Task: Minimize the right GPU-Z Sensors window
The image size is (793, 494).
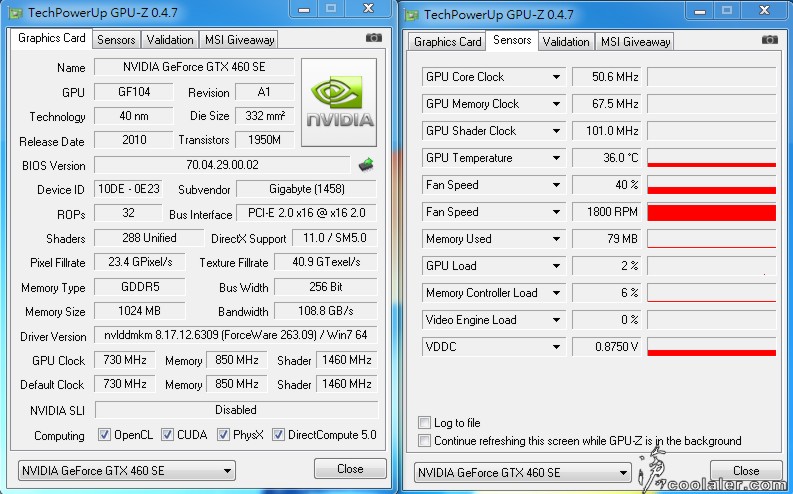Action: [700, 10]
